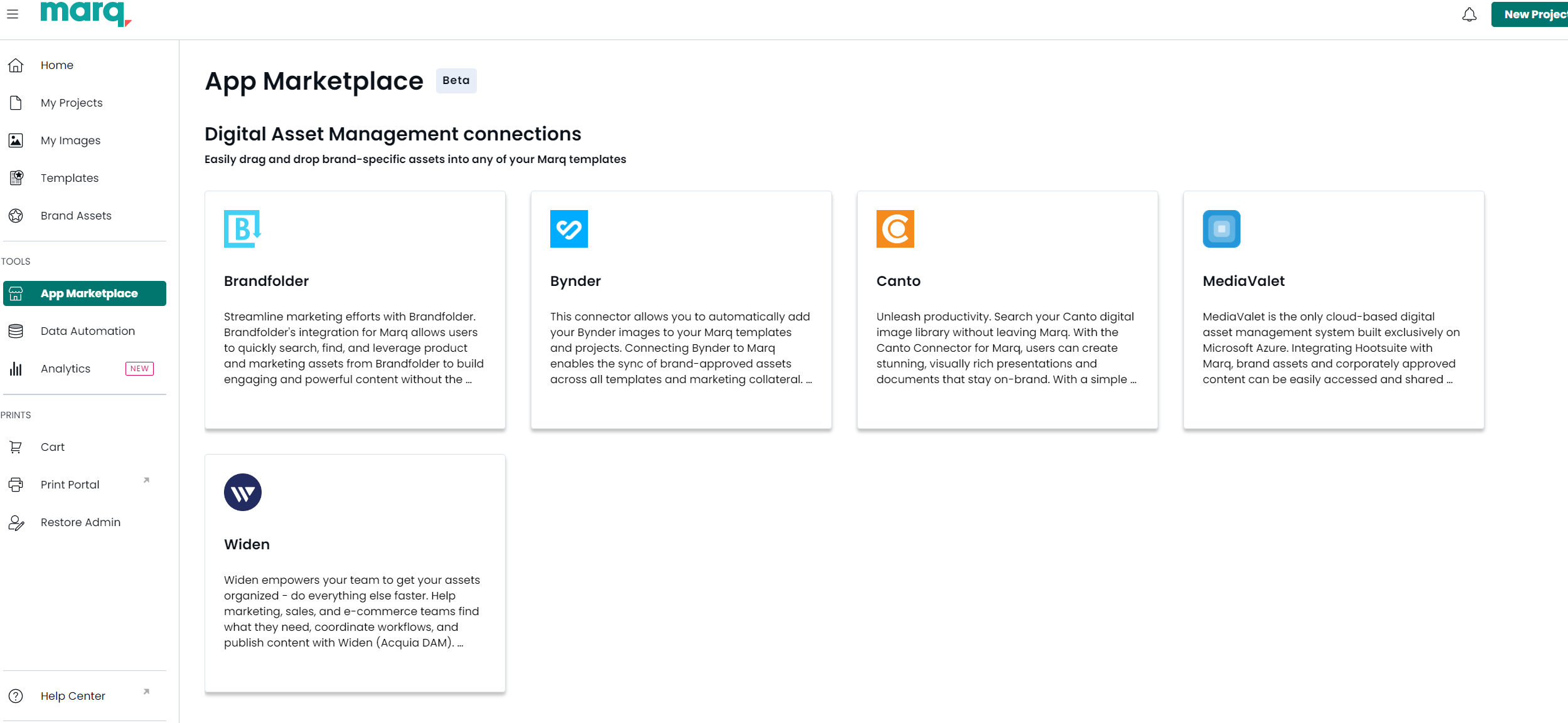Image resolution: width=1568 pixels, height=723 pixels.
Task: Click the Cart shopping icon
Action: (x=16, y=447)
